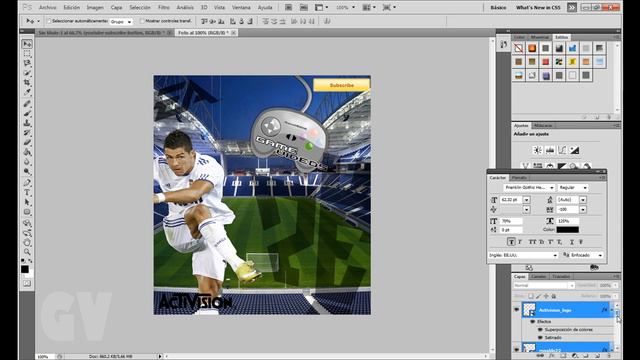Select the Clone Stamp tool

coord(27,123)
